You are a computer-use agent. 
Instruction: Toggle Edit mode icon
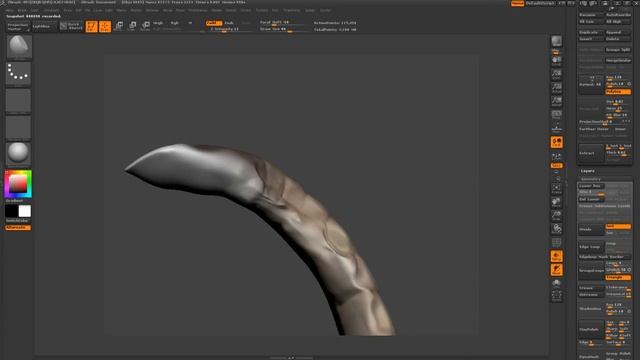(91, 27)
